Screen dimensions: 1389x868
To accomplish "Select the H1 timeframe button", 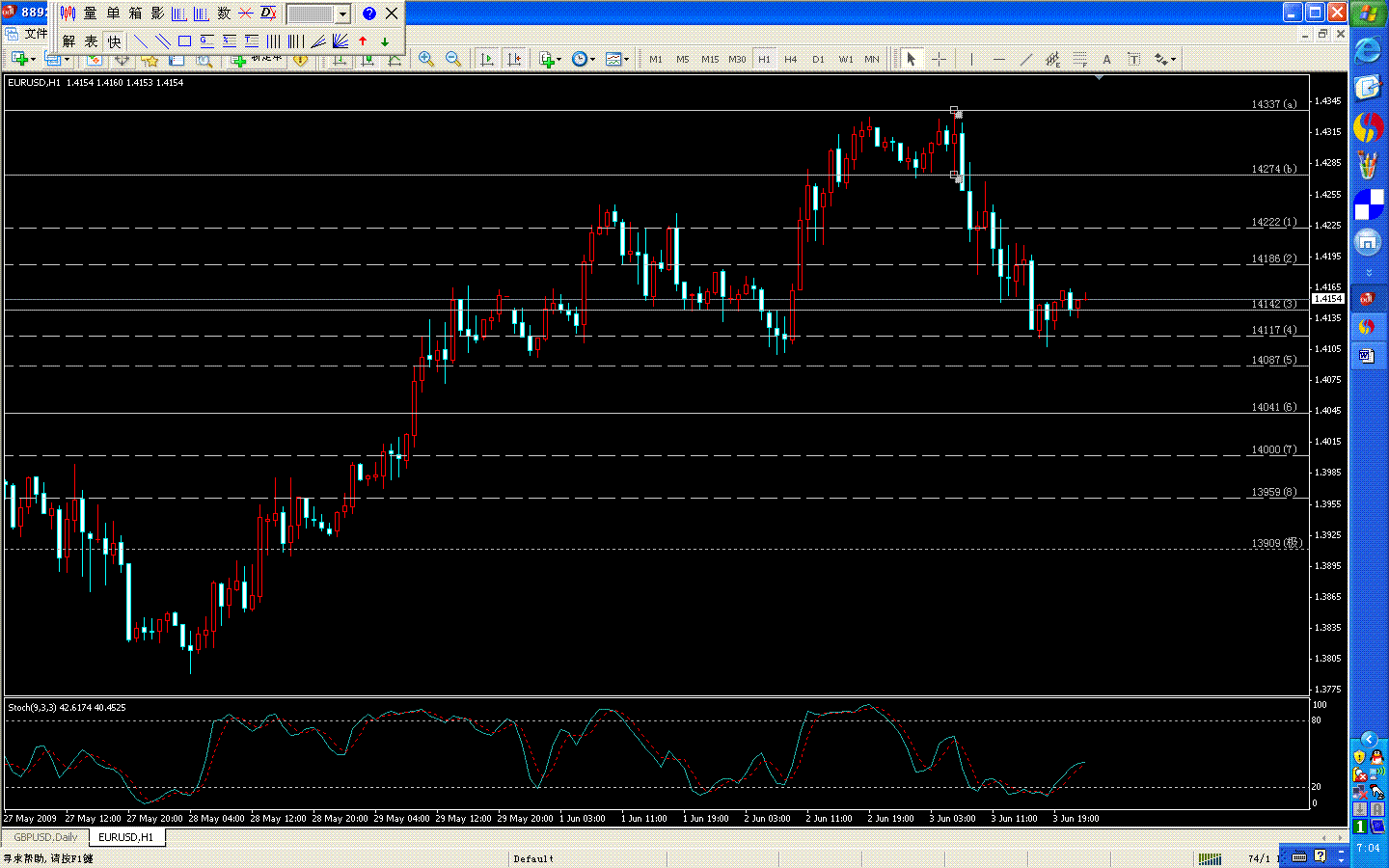I will coord(764,60).
